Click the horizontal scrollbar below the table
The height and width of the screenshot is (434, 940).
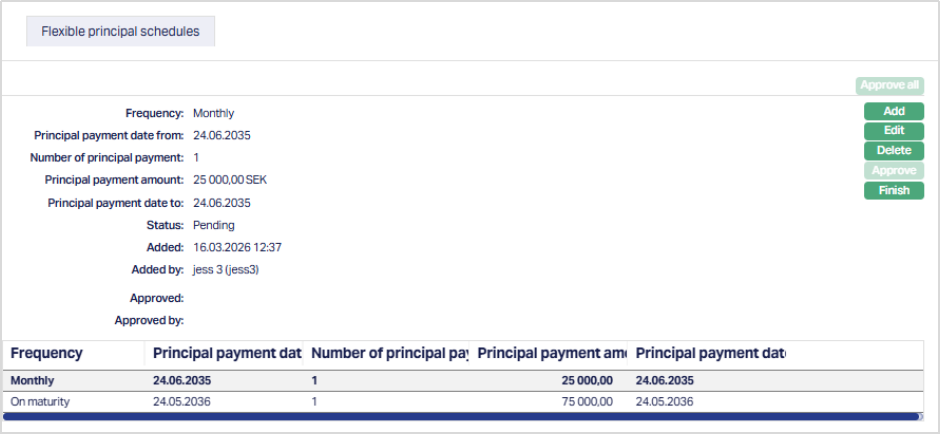click(x=460, y=416)
